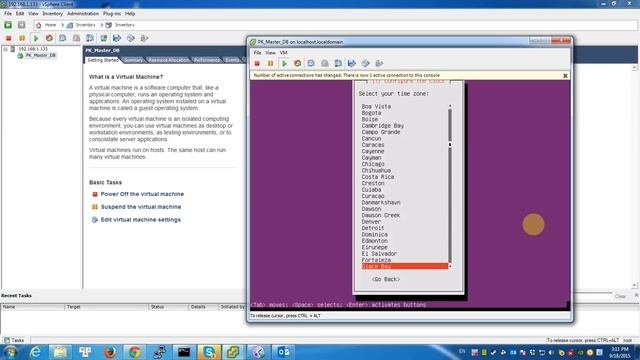Click the time zone list scrollbar in the installer

[450, 186]
